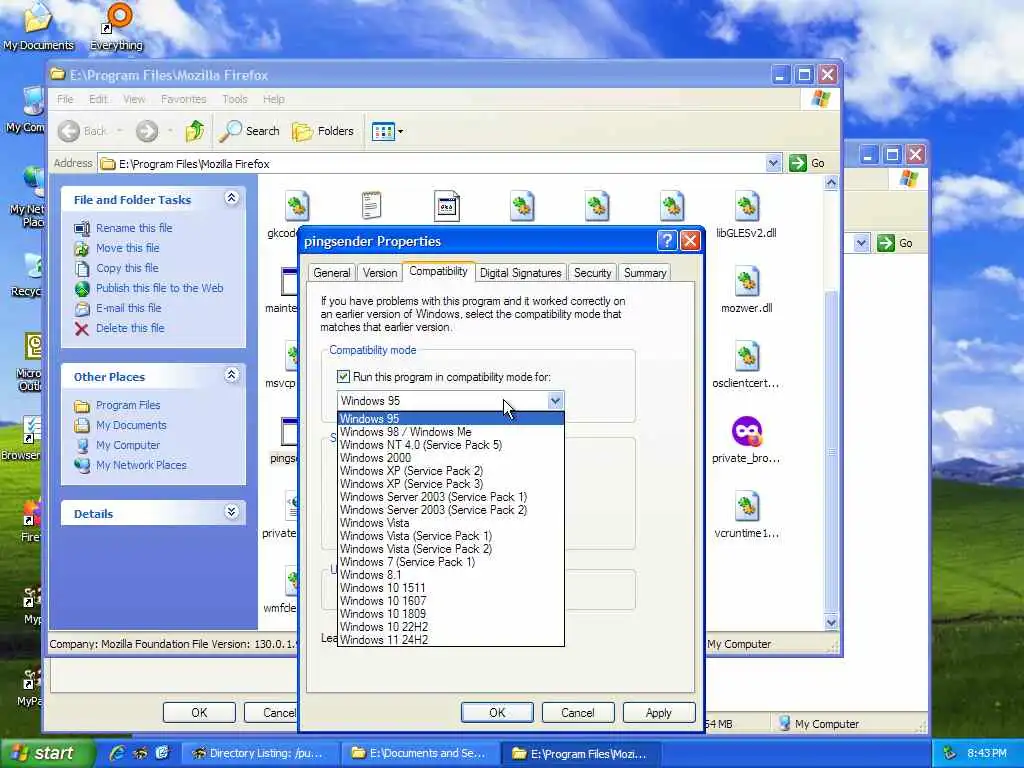
Task: Click OK in pingsender Properties
Action: tap(497, 712)
